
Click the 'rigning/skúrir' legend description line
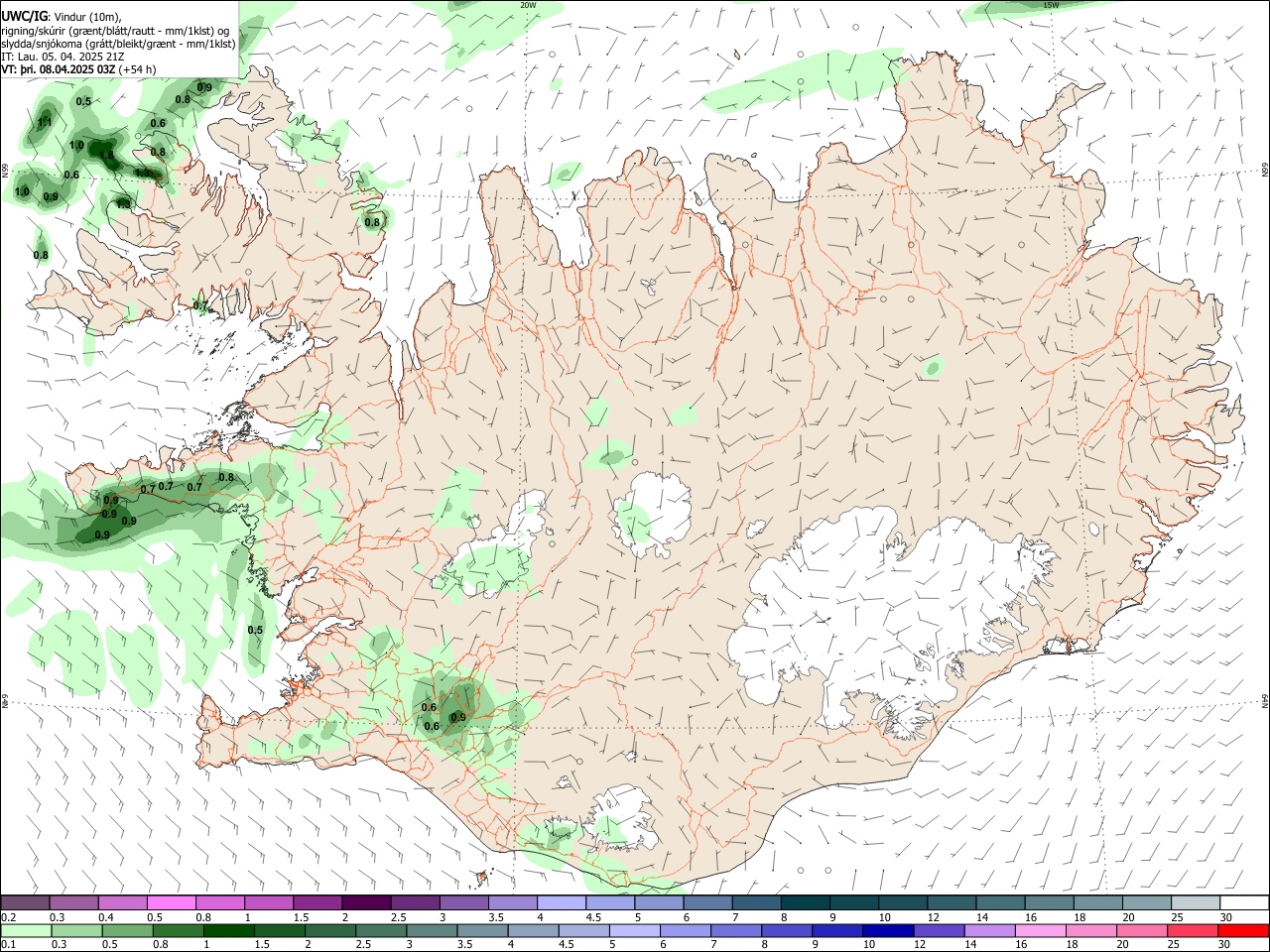(116, 31)
